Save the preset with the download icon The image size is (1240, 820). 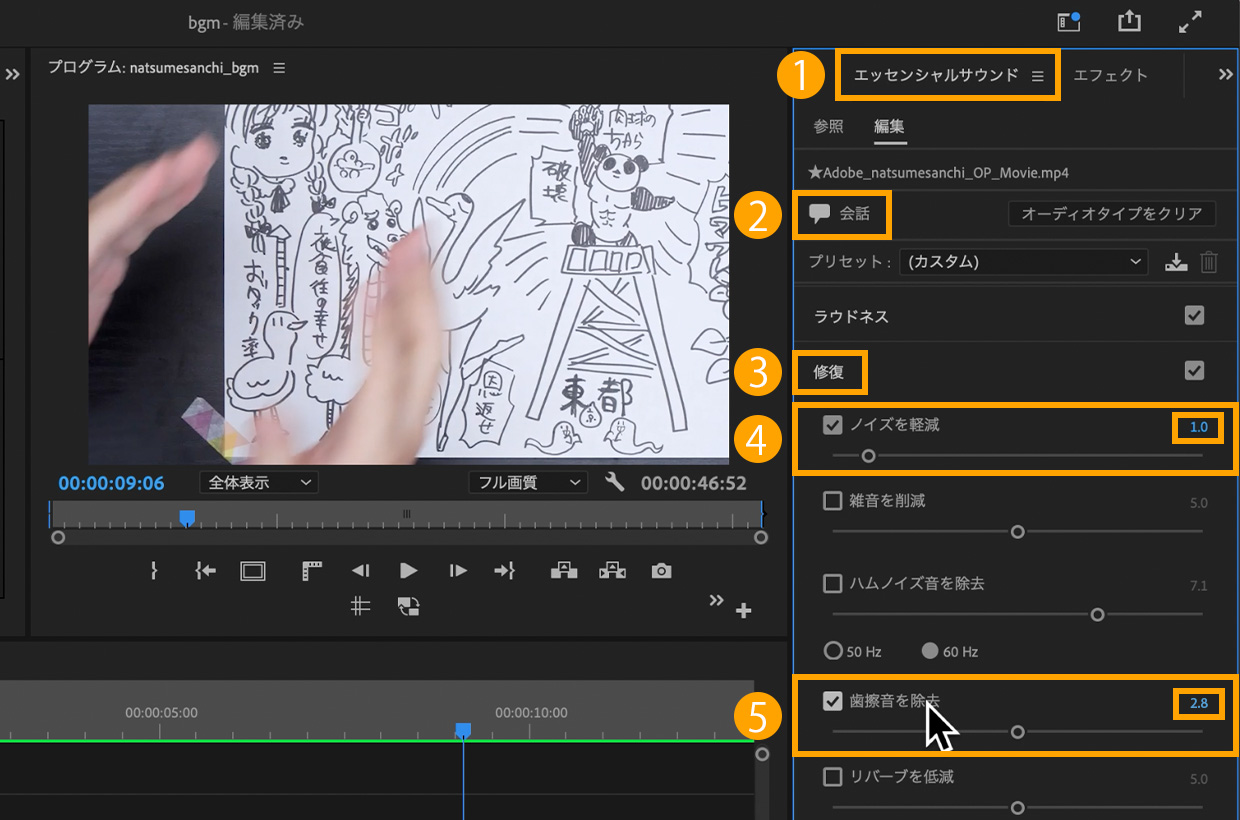(x=1177, y=262)
